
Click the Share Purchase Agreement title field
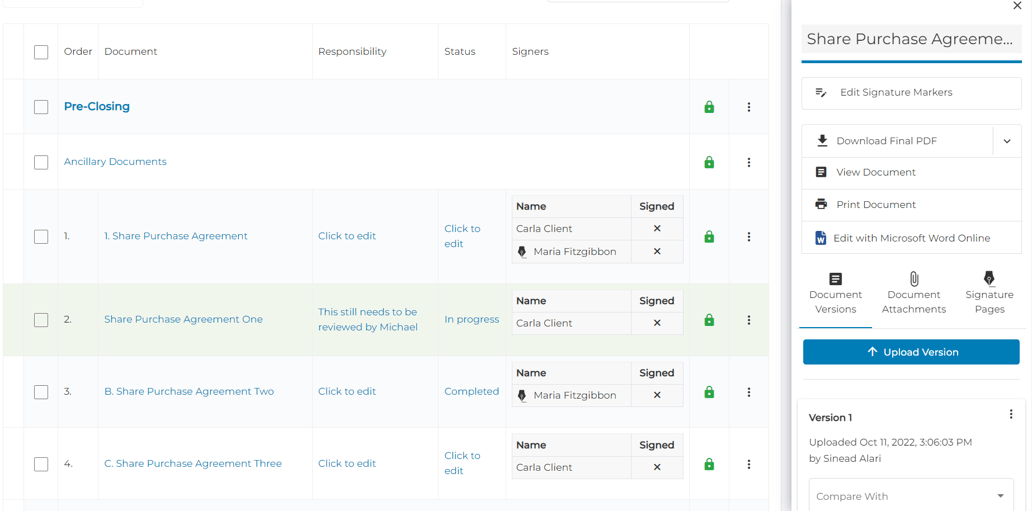pyautogui.click(x=911, y=40)
